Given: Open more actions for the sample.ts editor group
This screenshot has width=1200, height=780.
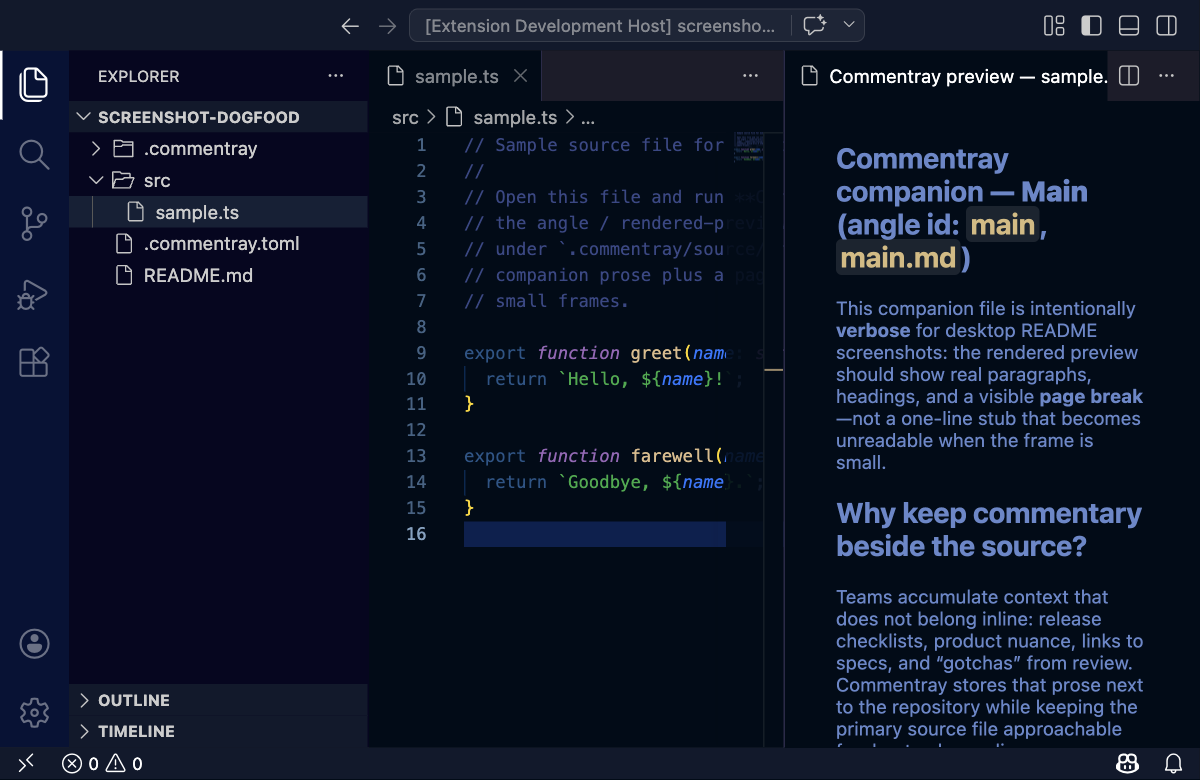Looking at the screenshot, I should click(x=750, y=76).
